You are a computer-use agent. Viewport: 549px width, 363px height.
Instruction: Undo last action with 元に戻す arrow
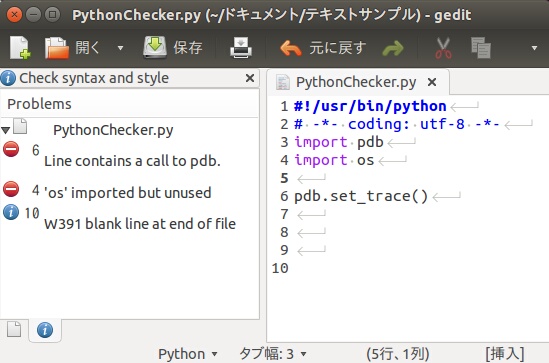pos(291,49)
